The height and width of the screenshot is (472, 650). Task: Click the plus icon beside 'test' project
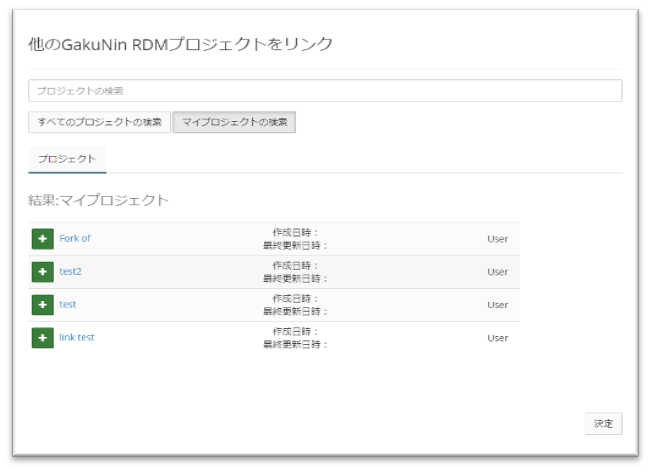[x=43, y=305]
